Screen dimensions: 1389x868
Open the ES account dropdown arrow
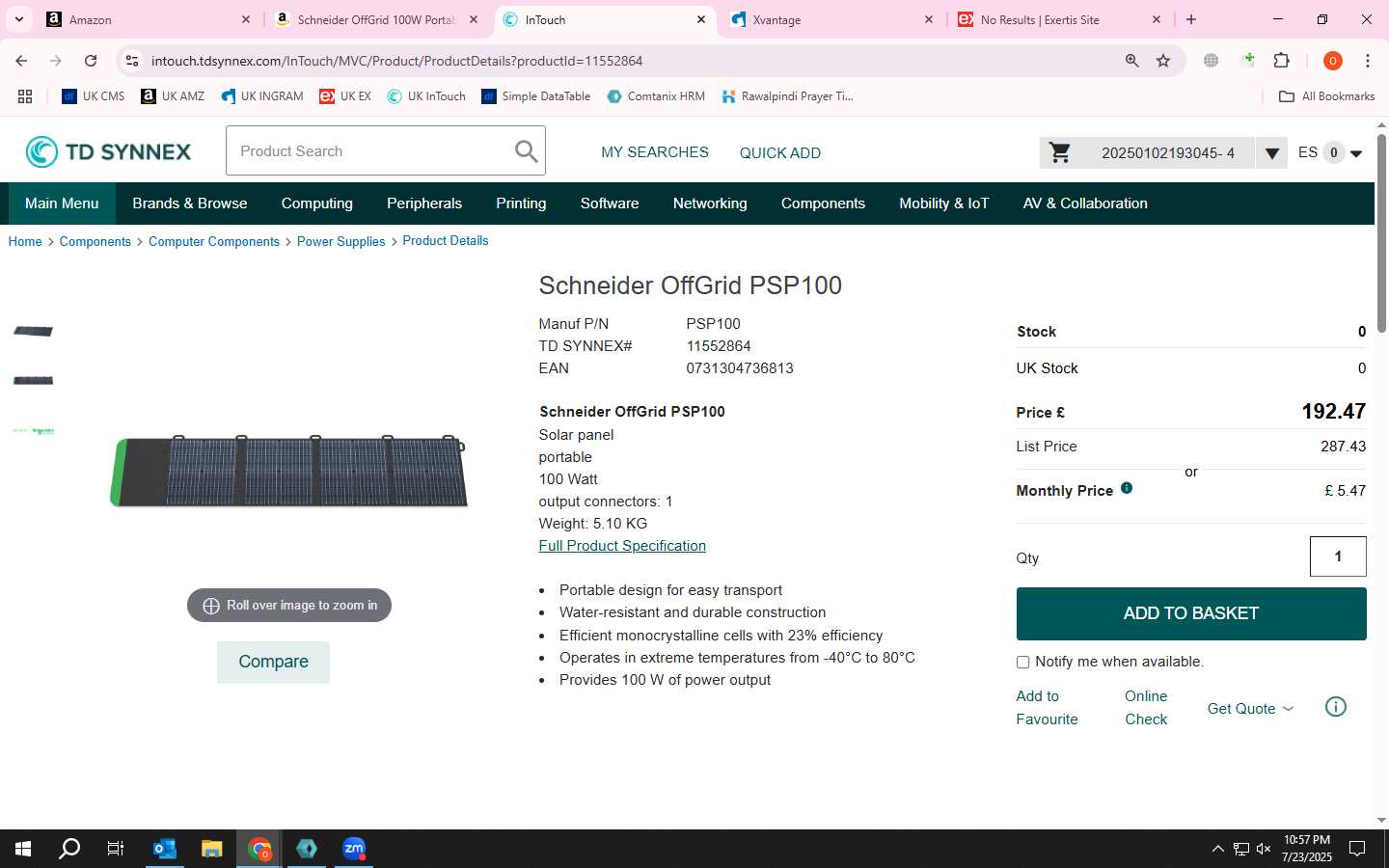pyautogui.click(x=1356, y=153)
